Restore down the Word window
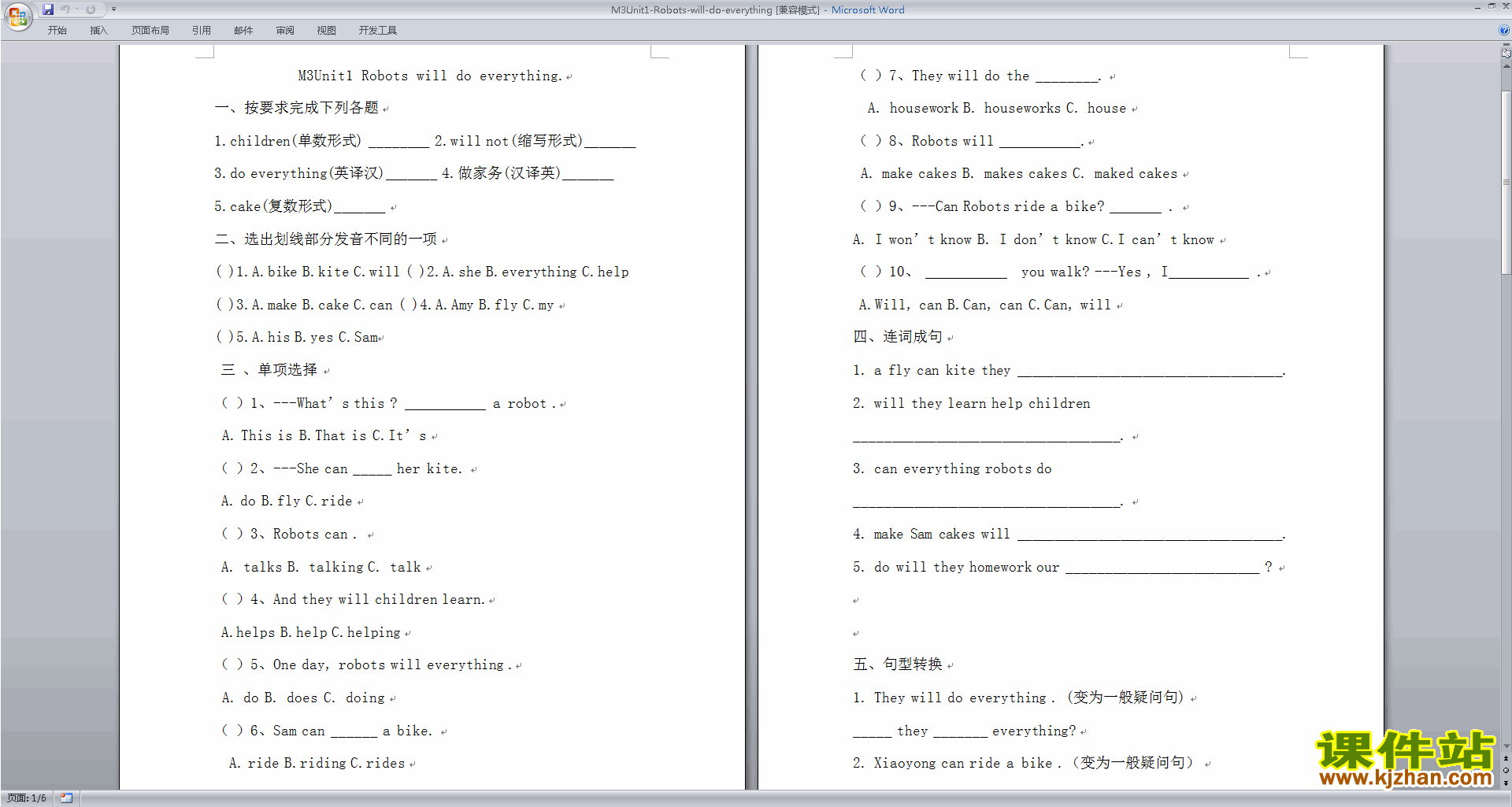1512x807 pixels. pos(1492,6)
